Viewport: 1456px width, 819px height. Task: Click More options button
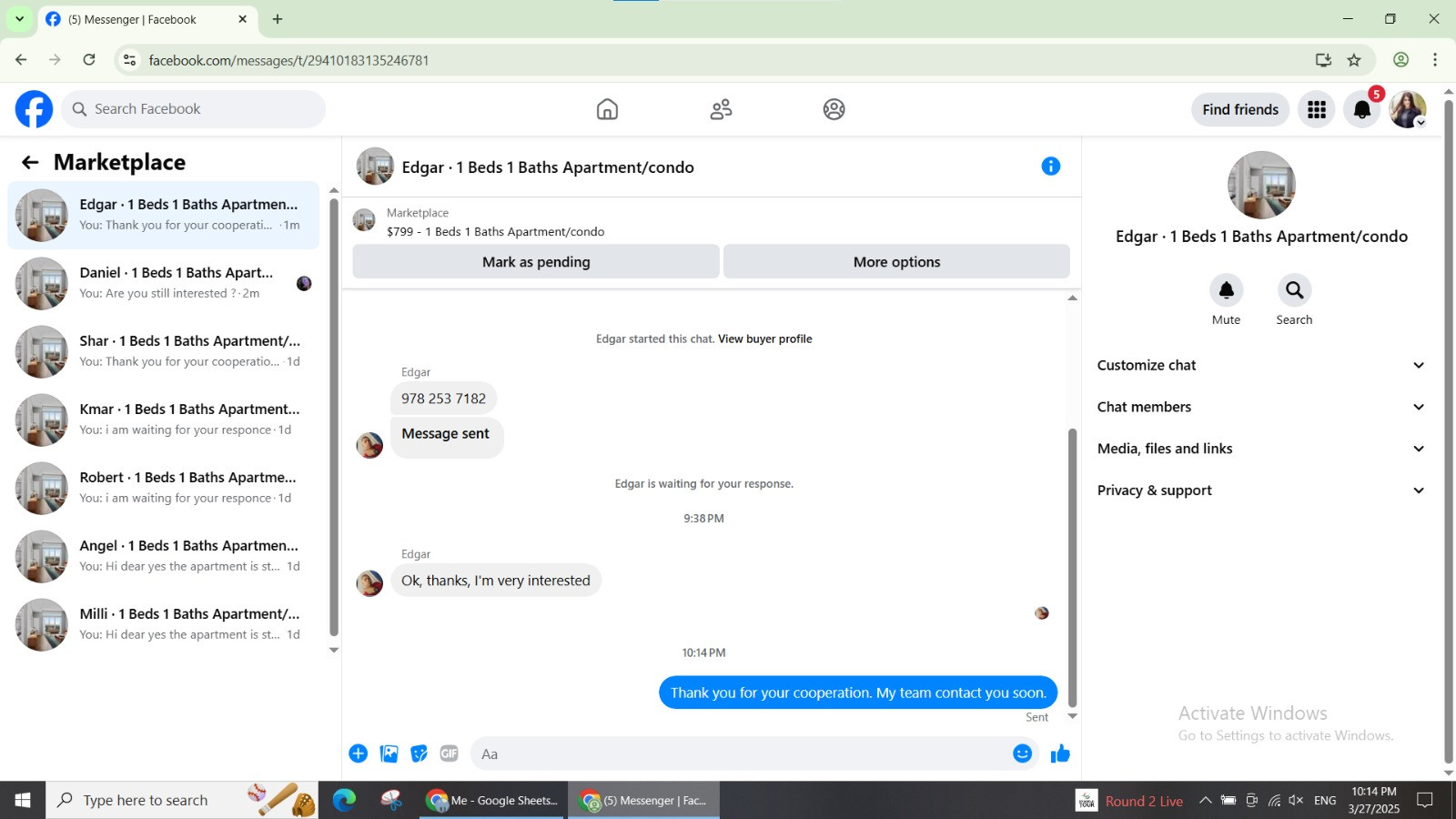coord(896,262)
